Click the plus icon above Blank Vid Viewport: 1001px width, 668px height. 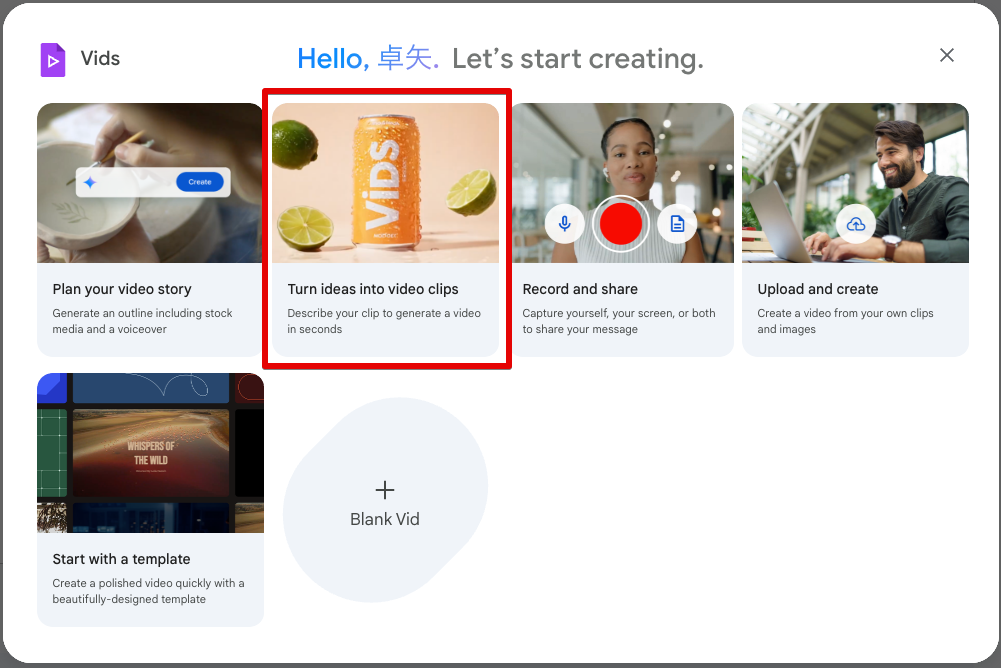tap(385, 489)
